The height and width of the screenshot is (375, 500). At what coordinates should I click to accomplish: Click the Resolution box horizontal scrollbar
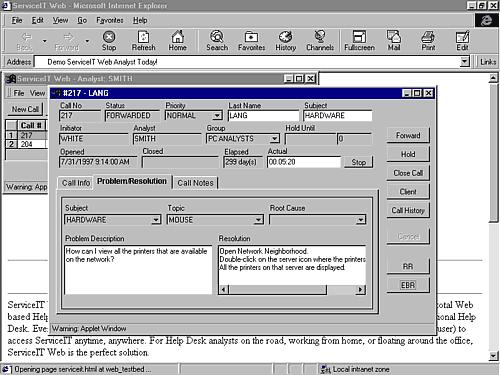pyautogui.click(x=292, y=289)
